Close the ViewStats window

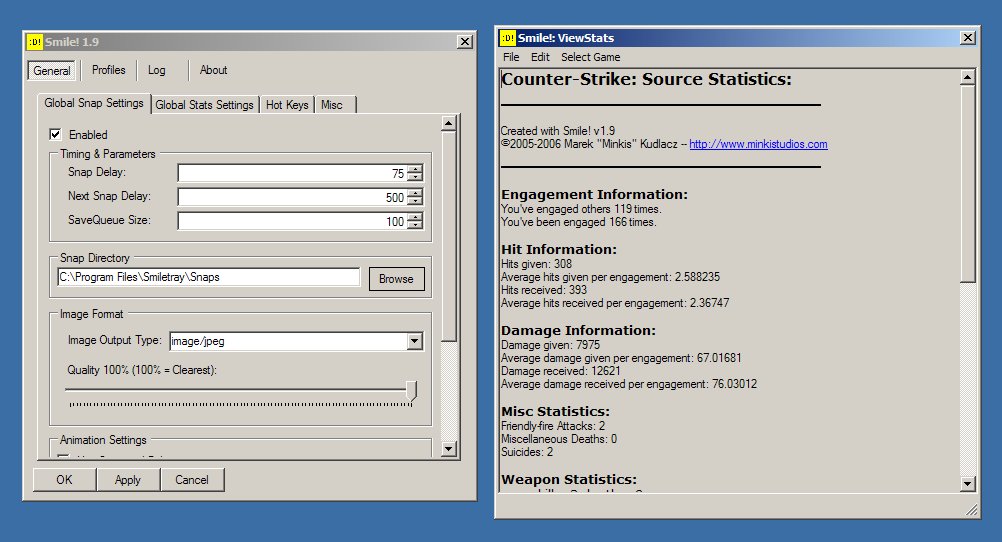click(x=967, y=38)
